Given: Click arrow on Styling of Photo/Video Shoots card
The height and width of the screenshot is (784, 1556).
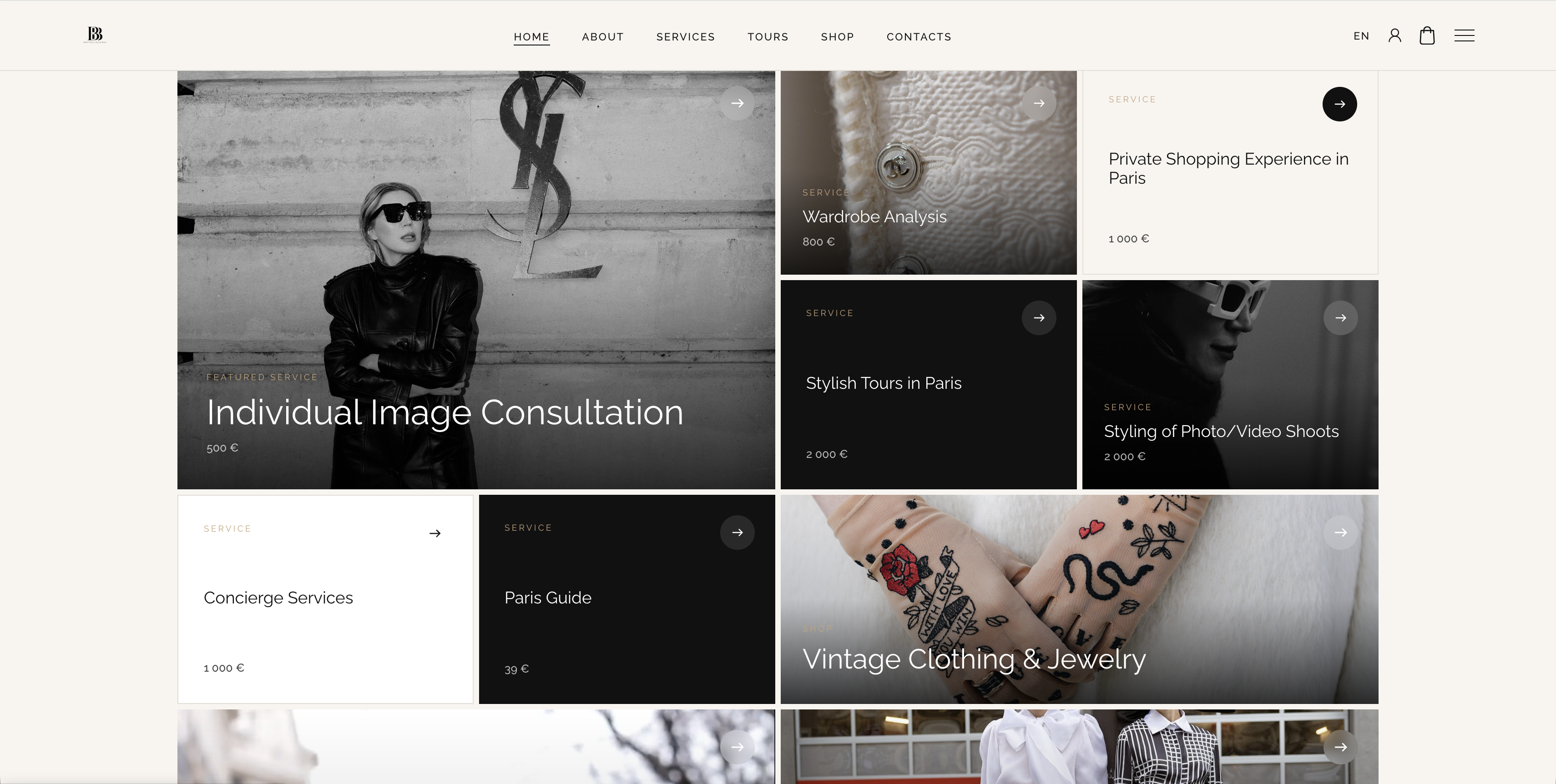Looking at the screenshot, I should point(1340,317).
